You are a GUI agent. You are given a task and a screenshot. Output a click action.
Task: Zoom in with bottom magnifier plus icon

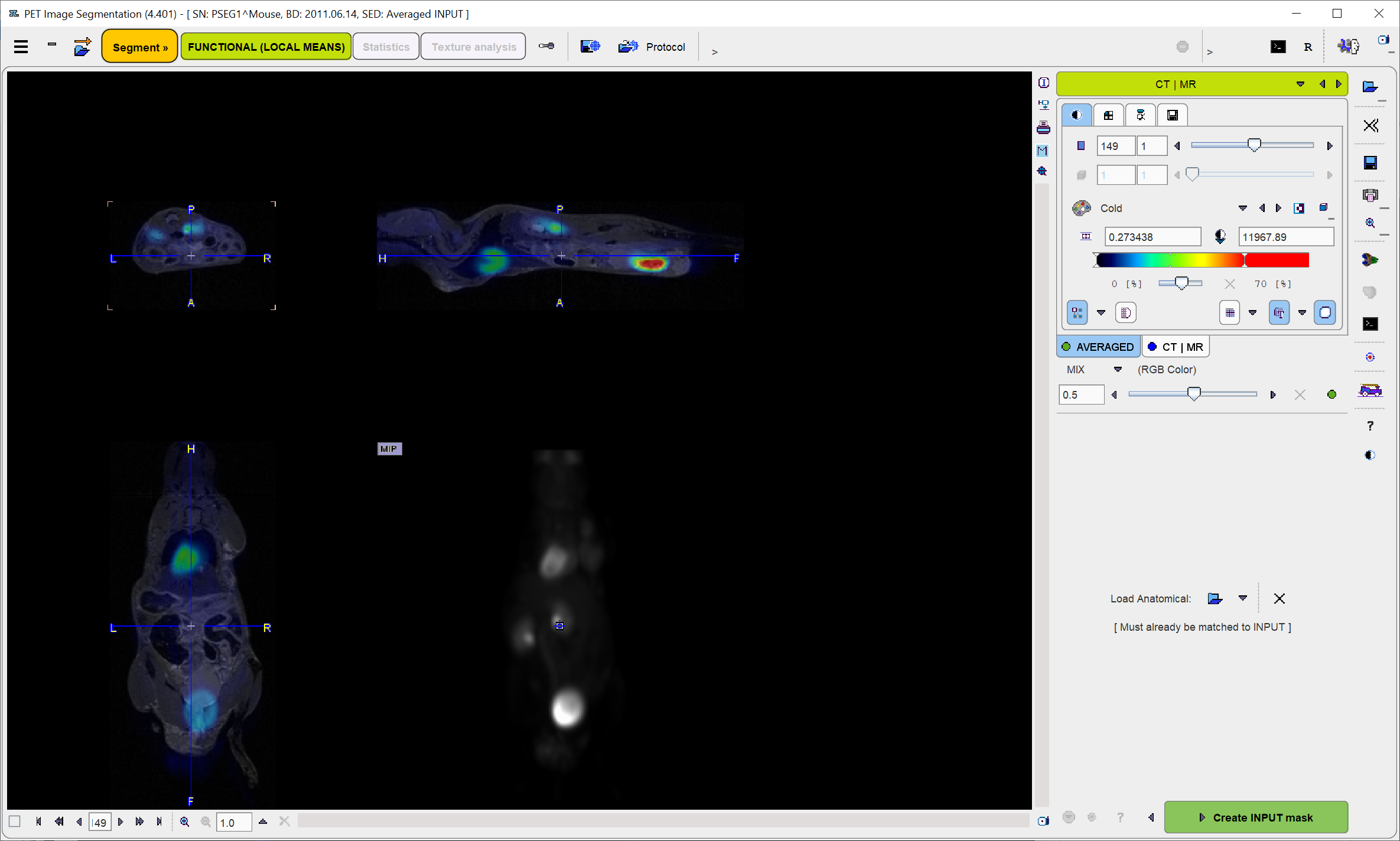pyautogui.click(x=185, y=822)
